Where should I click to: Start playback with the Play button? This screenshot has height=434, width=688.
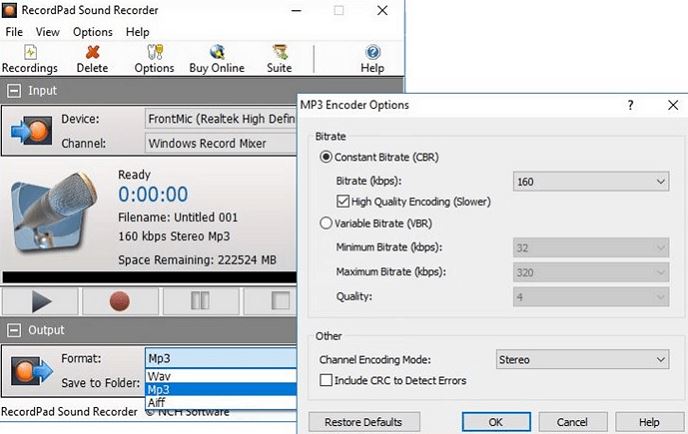click(40, 301)
